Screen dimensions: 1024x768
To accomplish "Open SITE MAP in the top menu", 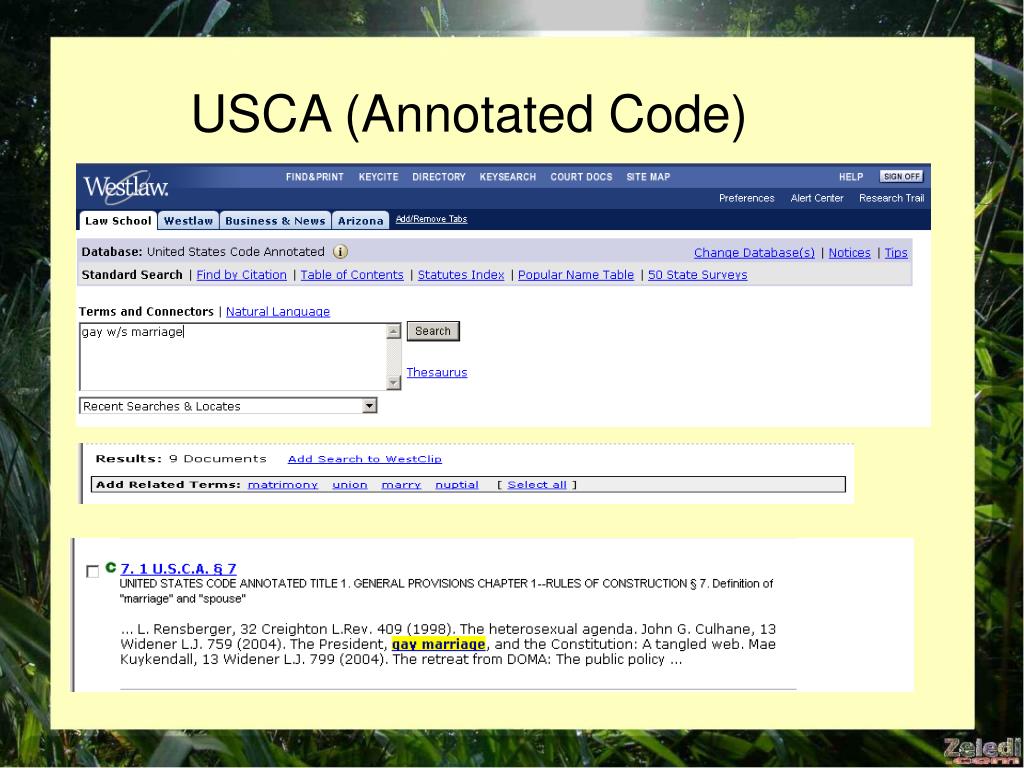I will (648, 177).
